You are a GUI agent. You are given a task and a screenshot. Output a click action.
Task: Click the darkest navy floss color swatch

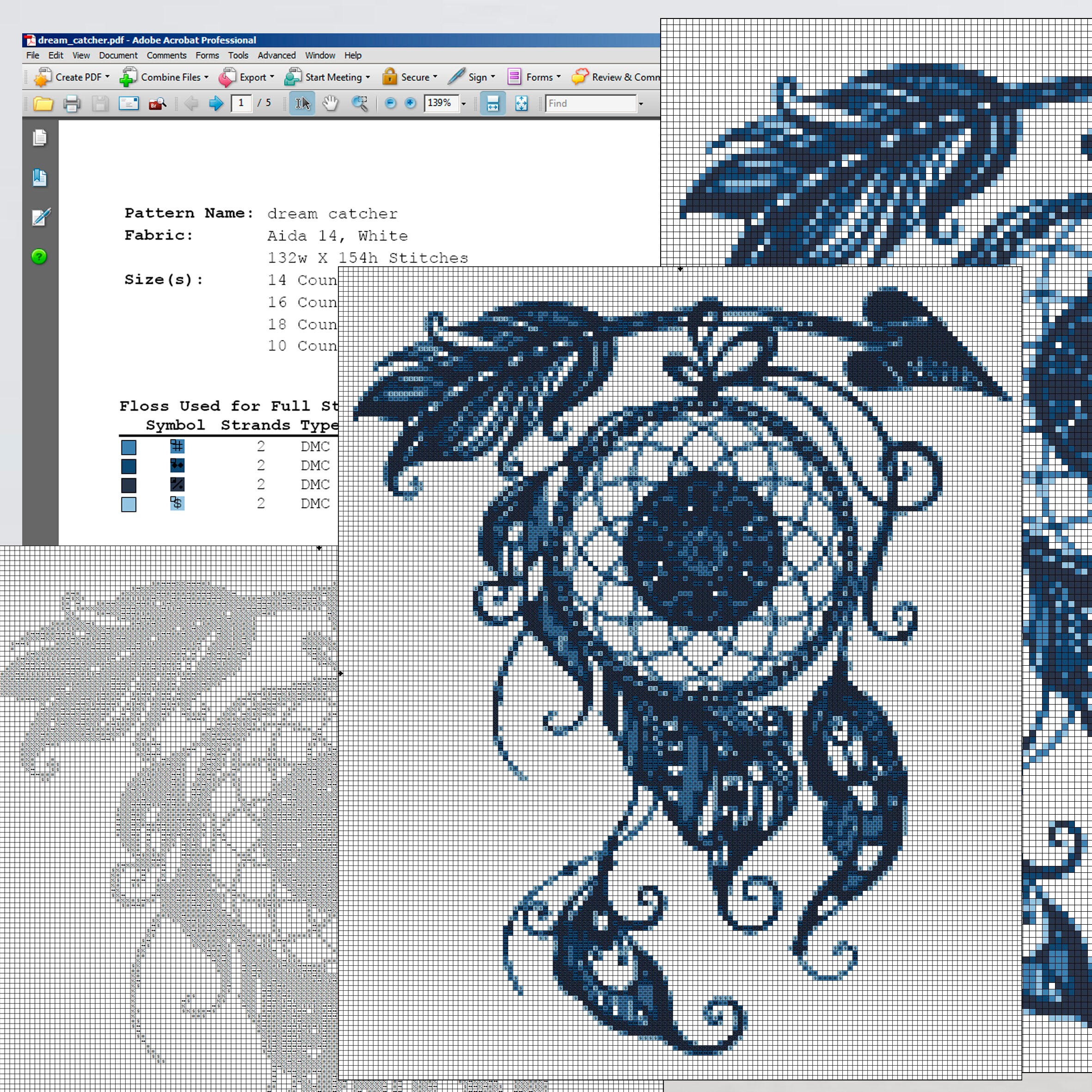[129, 485]
